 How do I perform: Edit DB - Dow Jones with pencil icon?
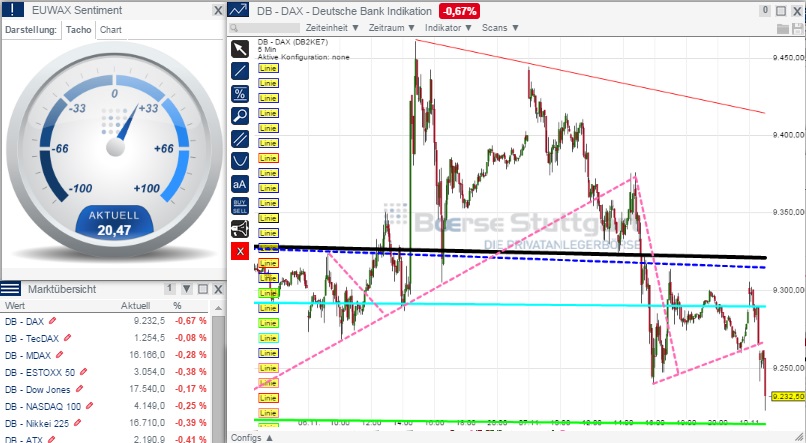(79, 389)
